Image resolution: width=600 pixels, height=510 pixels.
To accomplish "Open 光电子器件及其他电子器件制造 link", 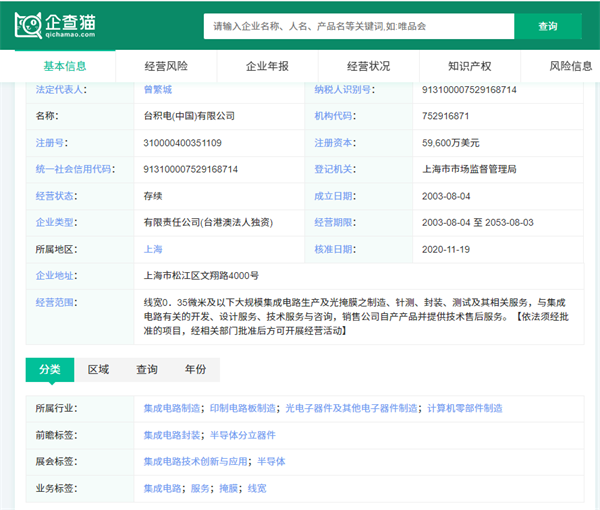I will (x=351, y=408).
